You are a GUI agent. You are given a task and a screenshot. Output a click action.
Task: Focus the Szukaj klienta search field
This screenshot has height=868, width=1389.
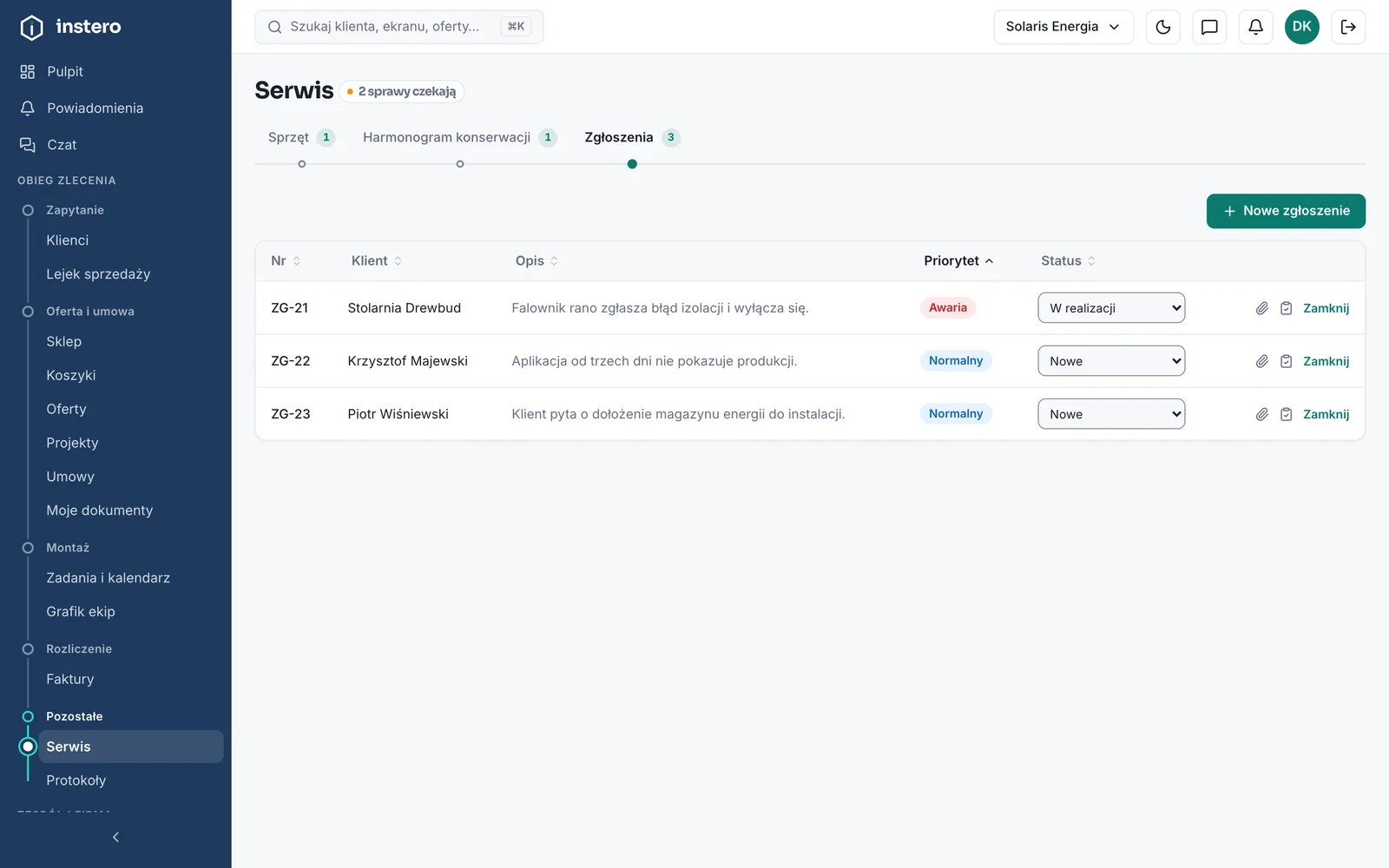(x=398, y=27)
